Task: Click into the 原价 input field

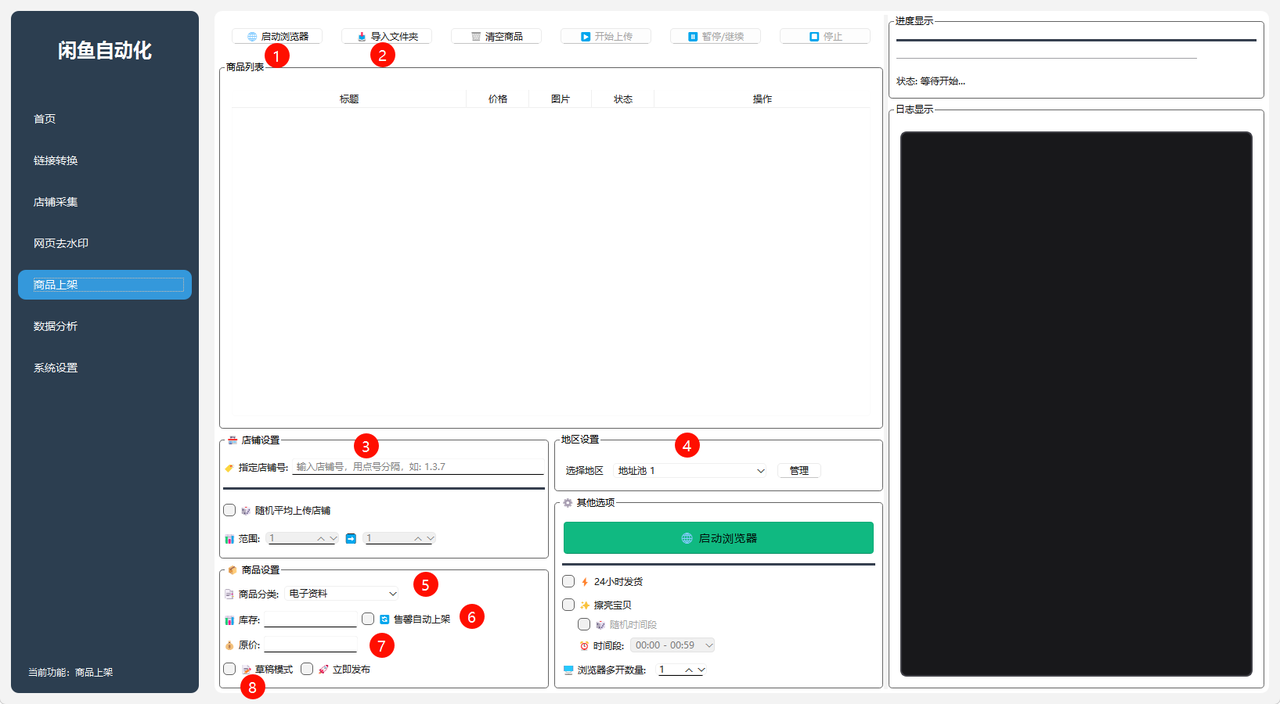Action: [x=310, y=645]
